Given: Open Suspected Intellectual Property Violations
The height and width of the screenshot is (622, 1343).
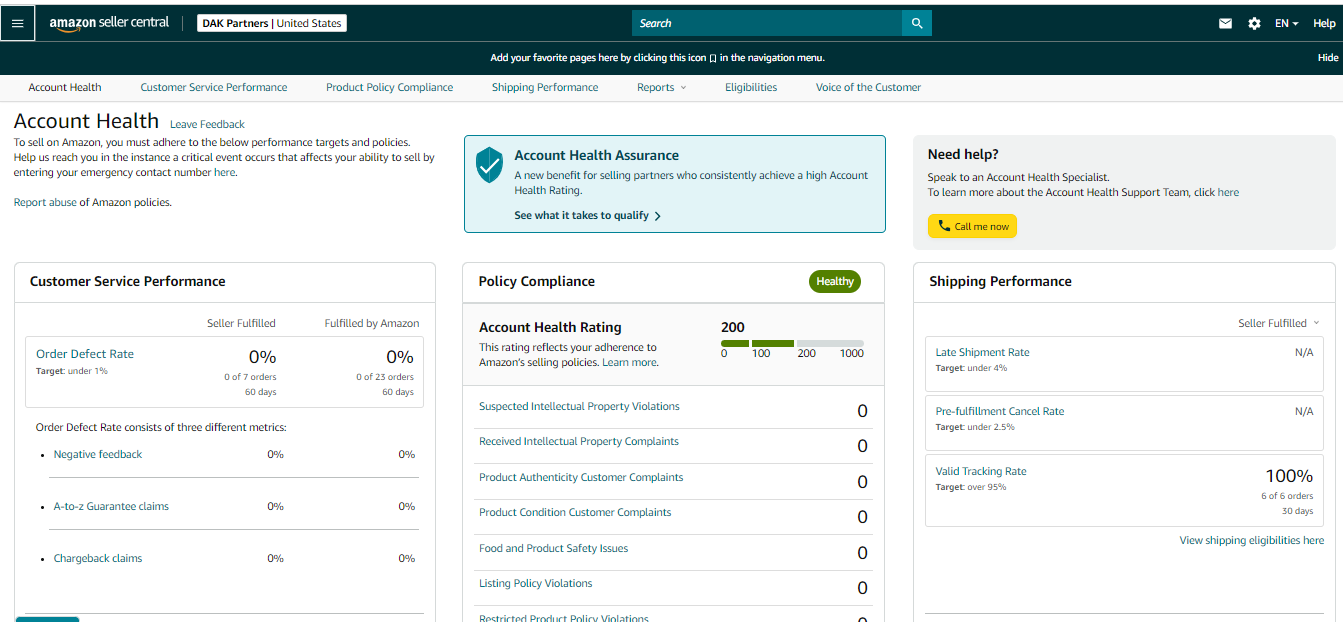Looking at the screenshot, I should pyautogui.click(x=579, y=406).
